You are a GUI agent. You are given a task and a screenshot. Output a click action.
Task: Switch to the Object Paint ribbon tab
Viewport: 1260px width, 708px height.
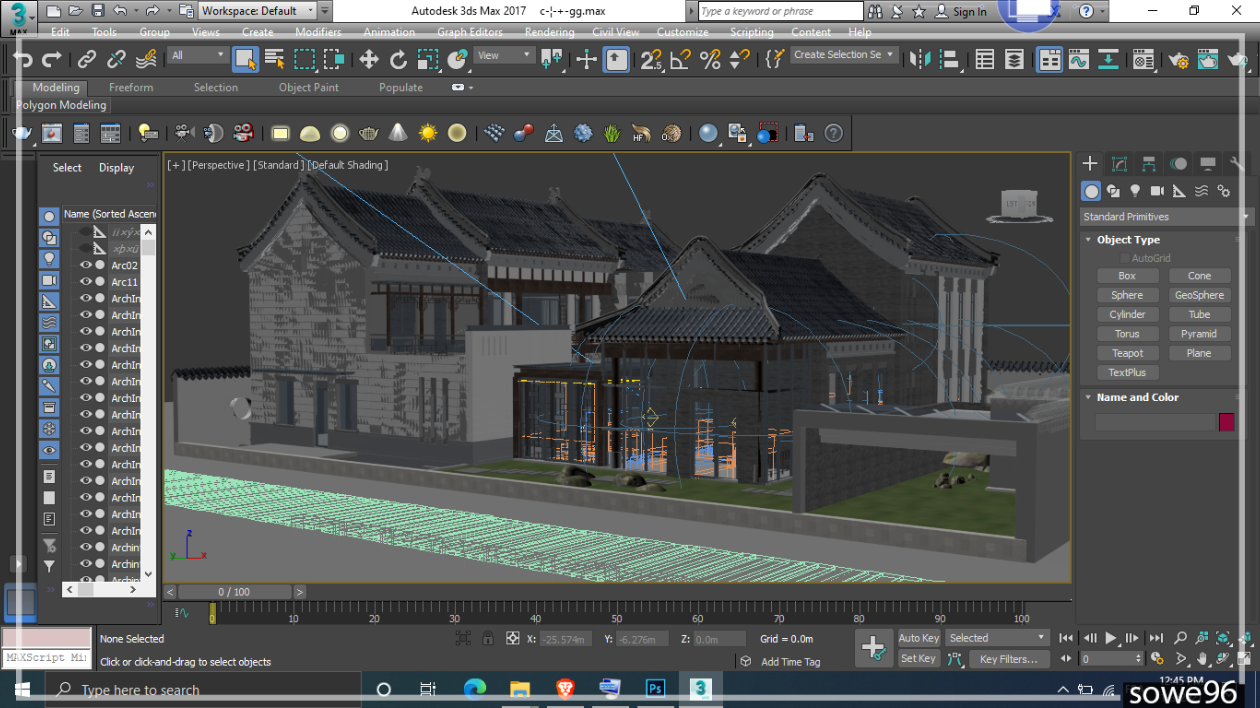coord(308,88)
